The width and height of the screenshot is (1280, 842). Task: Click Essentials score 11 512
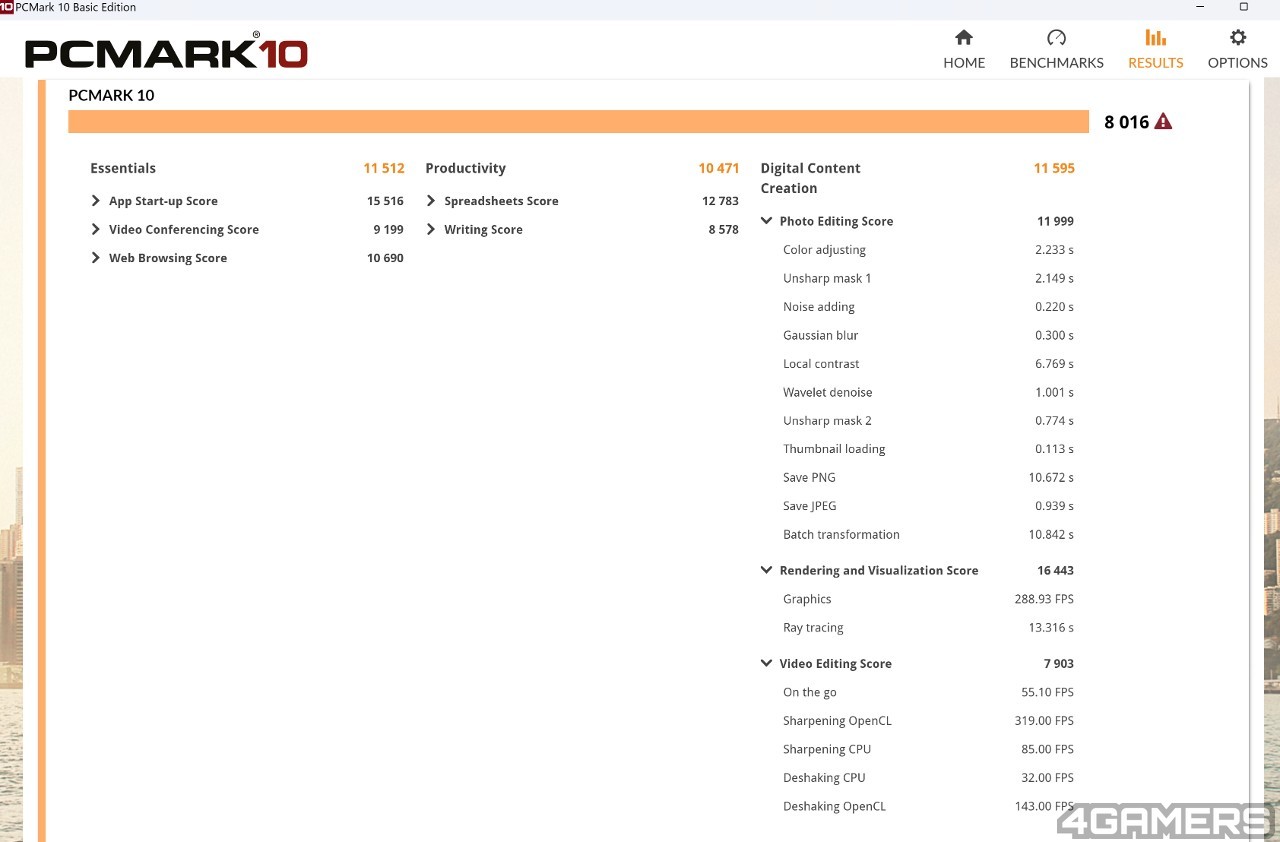pos(384,168)
